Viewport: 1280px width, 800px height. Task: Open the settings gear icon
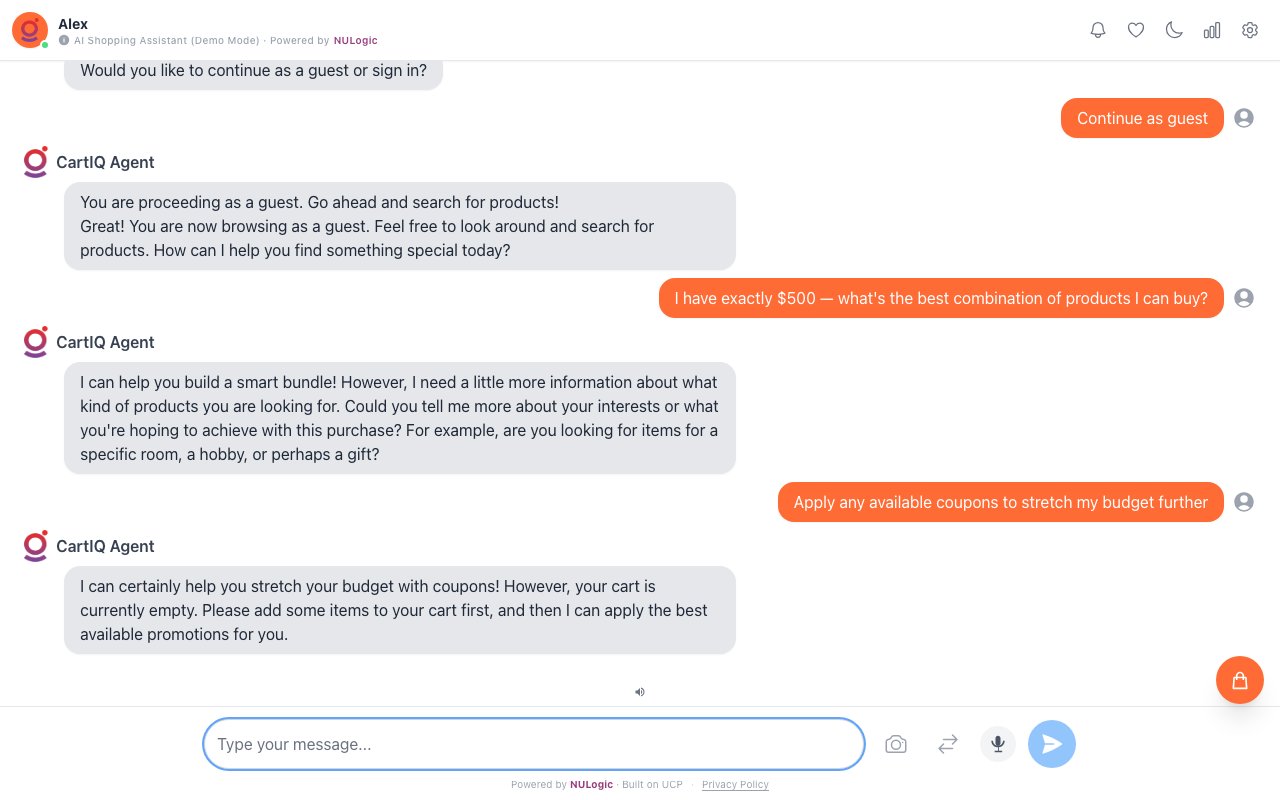(1250, 30)
